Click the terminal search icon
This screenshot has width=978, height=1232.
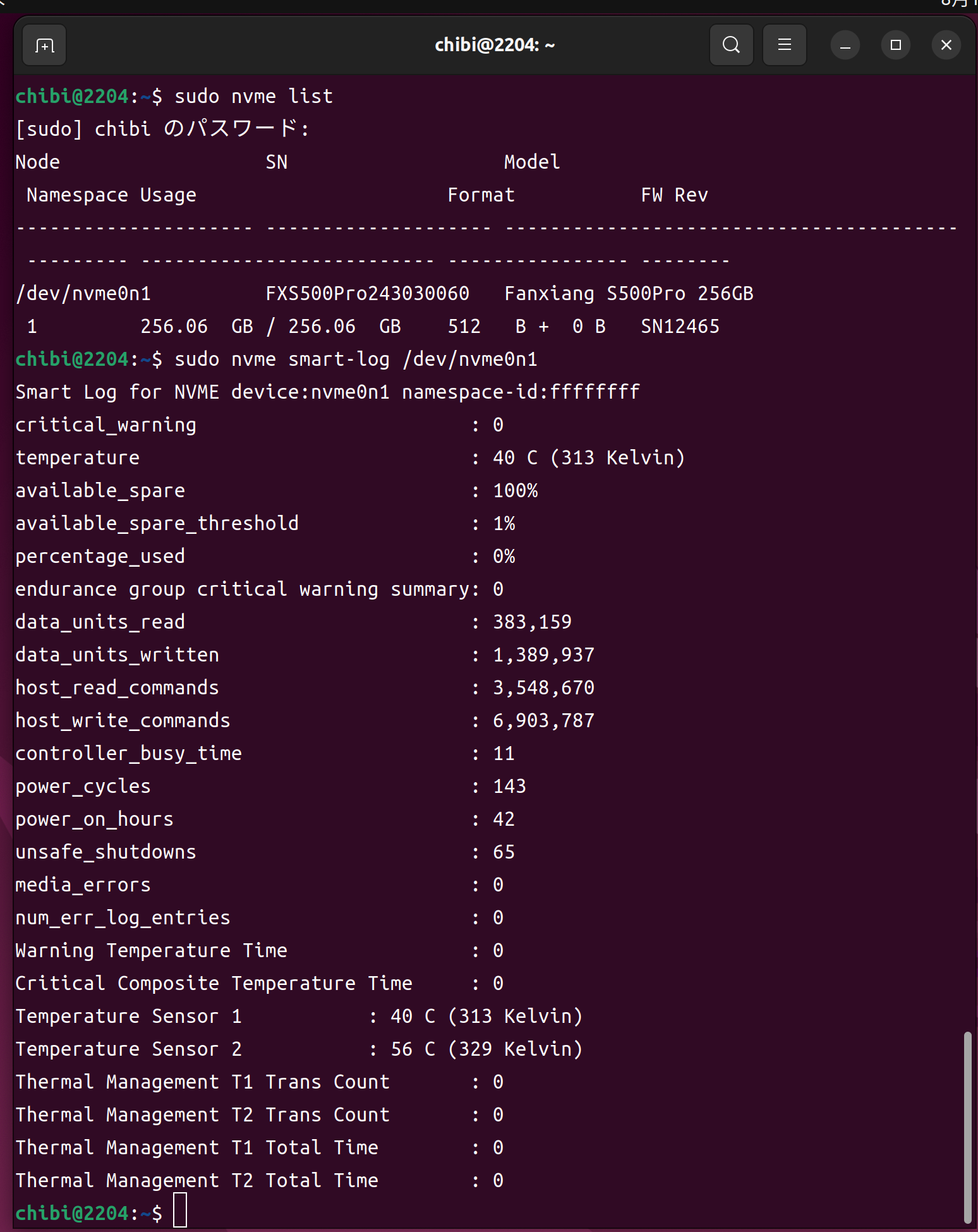[x=731, y=45]
